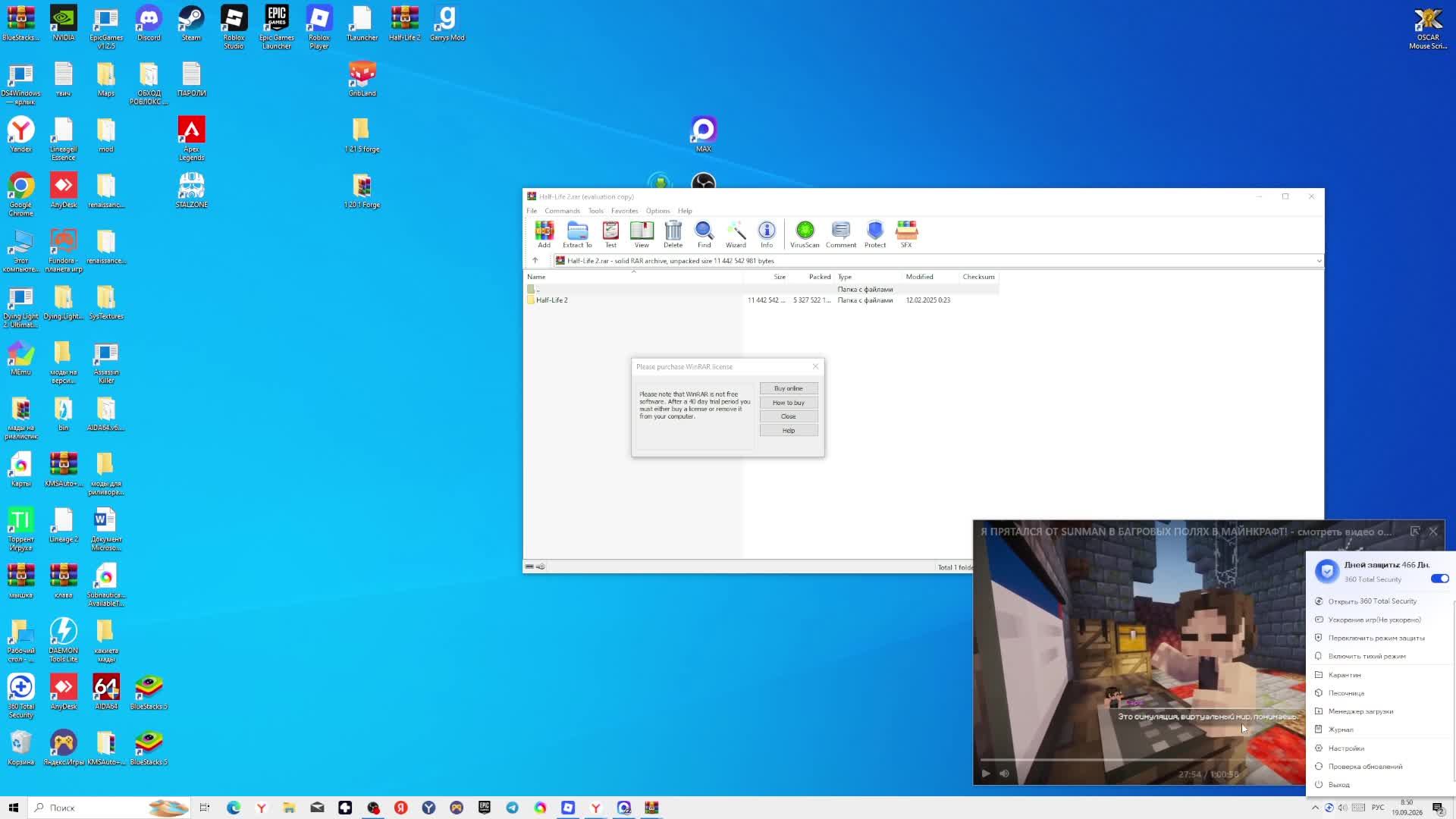
Task: Expand the mini video player back to its tab
Action: tap(1414, 532)
